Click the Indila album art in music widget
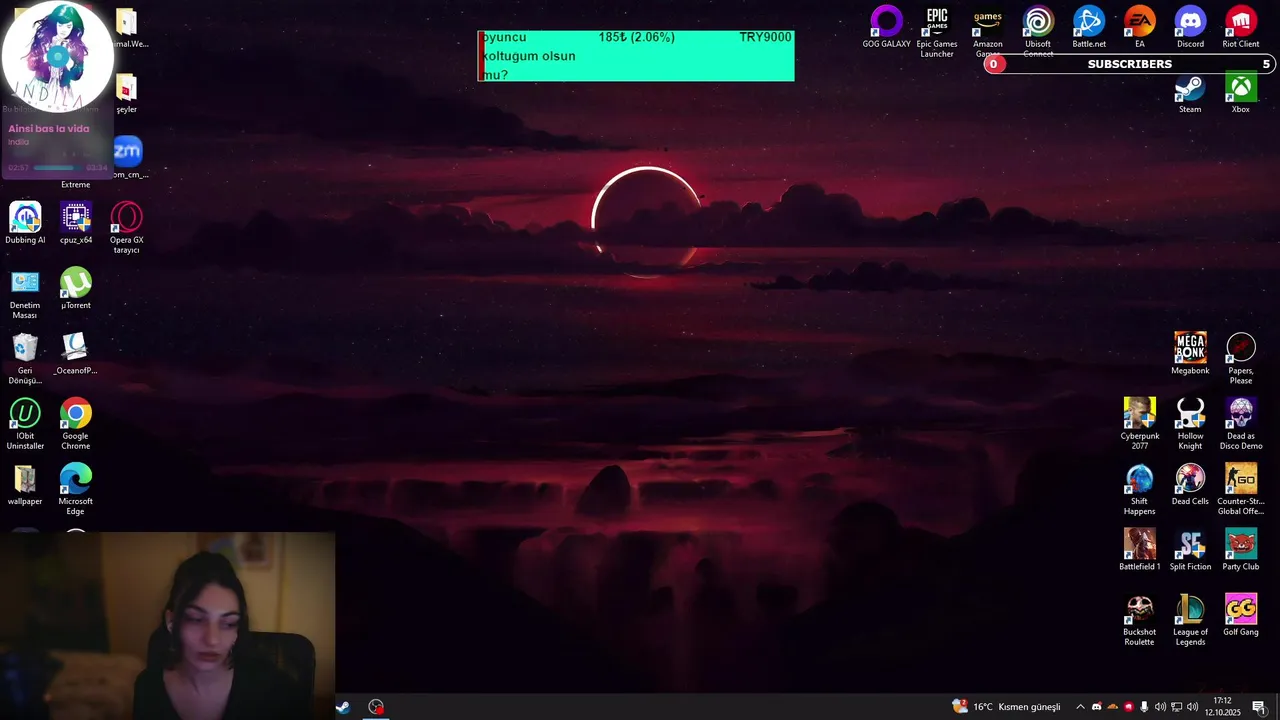The height and width of the screenshot is (720, 1280). click(57, 57)
